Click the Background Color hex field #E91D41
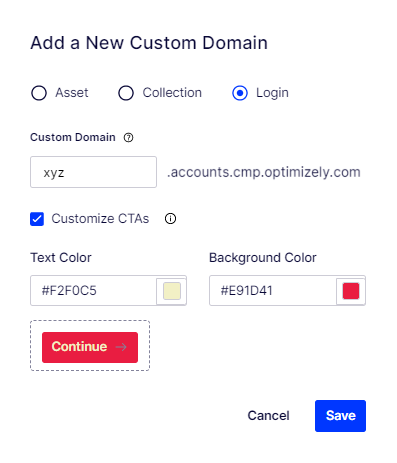This screenshot has height=463, width=397. tap(273, 290)
